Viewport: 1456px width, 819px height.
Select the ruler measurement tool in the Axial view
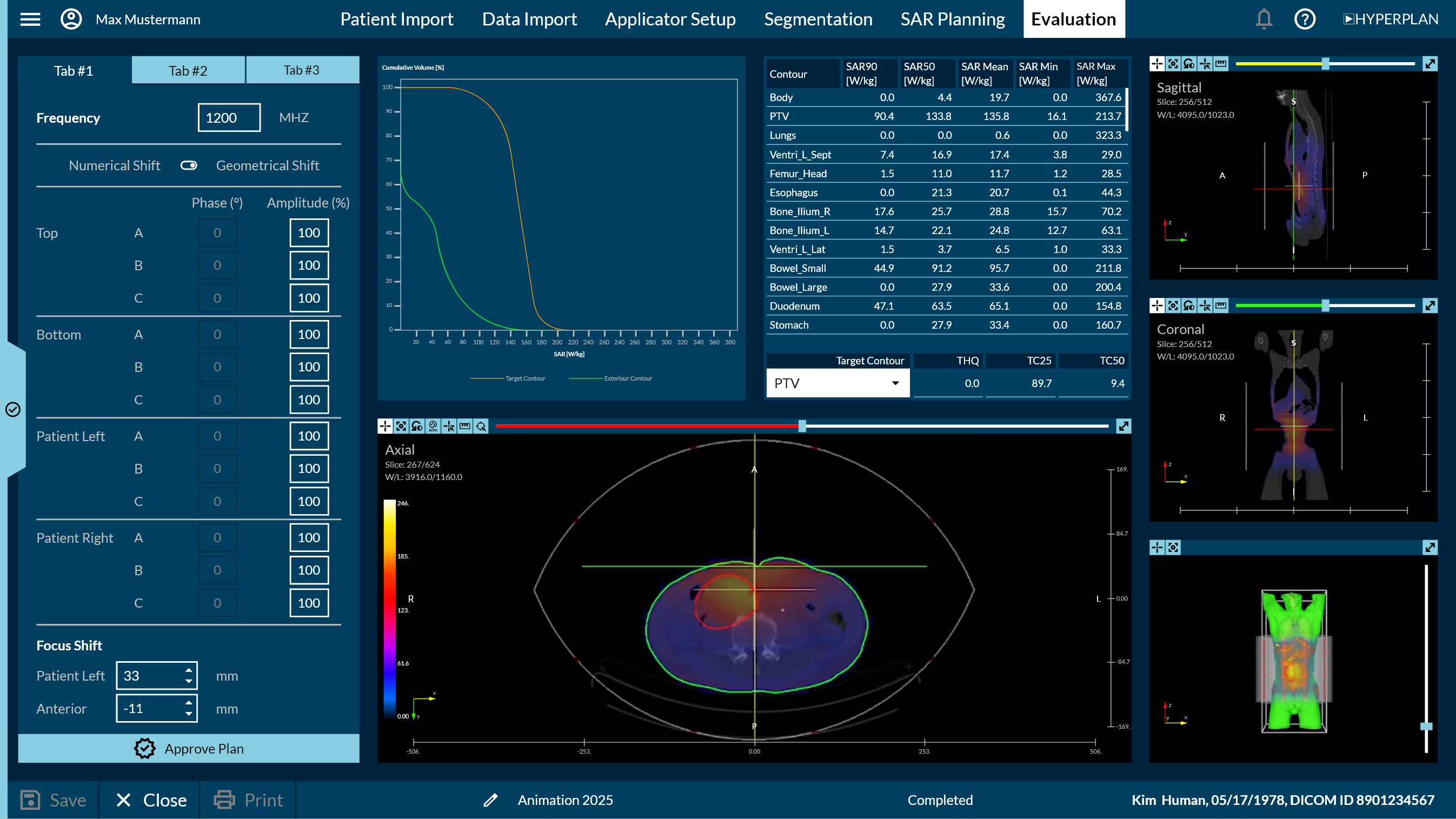click(464, 426)
